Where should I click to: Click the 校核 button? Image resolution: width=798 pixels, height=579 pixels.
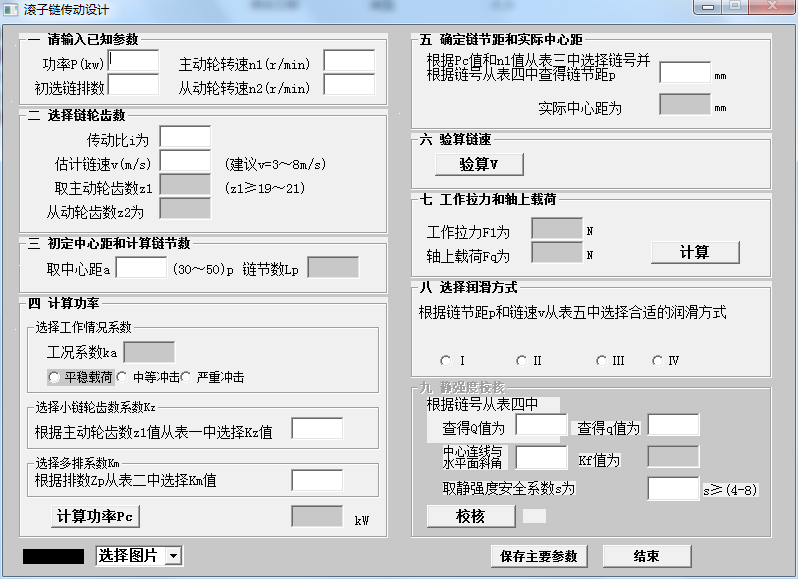tap(471, 516)
